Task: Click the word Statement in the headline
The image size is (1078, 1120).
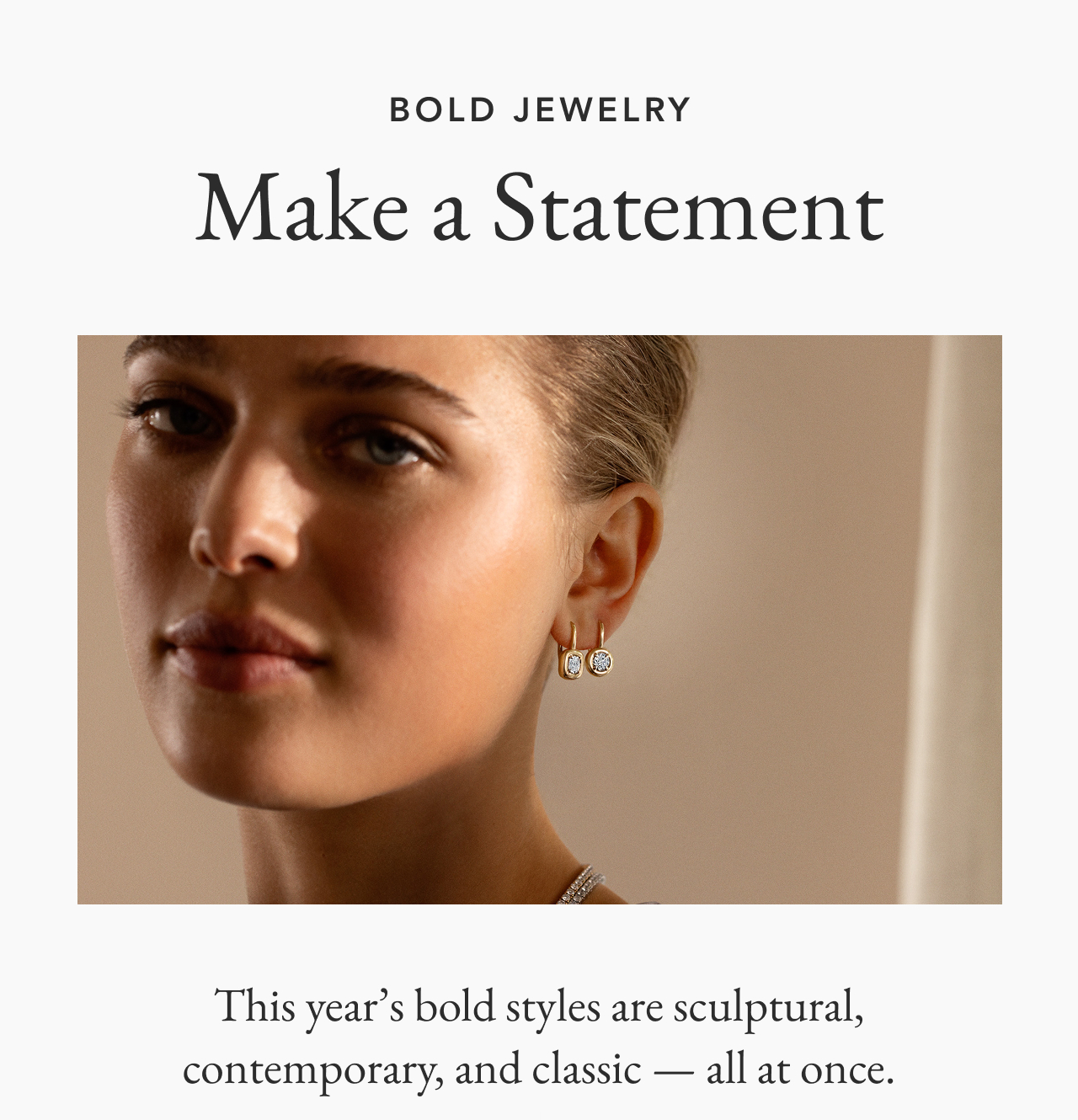Action: (688, 211)
